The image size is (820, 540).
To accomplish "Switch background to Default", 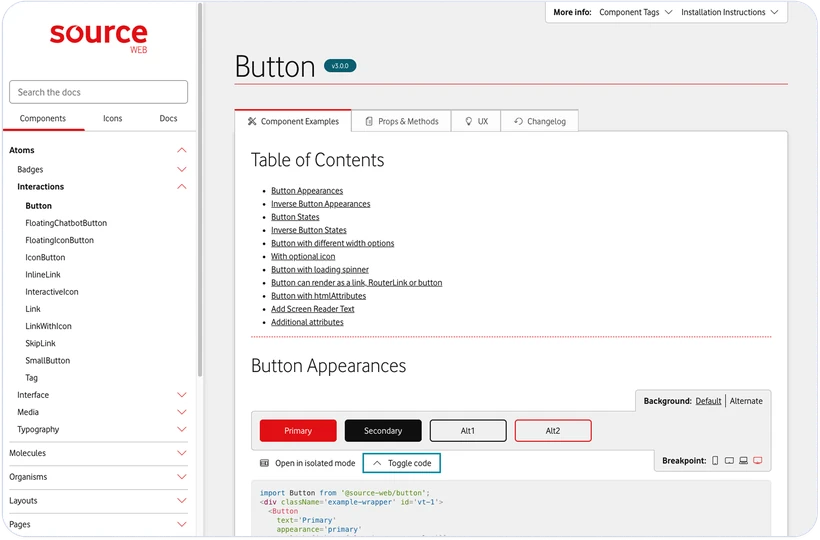I will (x=708, y=401).
